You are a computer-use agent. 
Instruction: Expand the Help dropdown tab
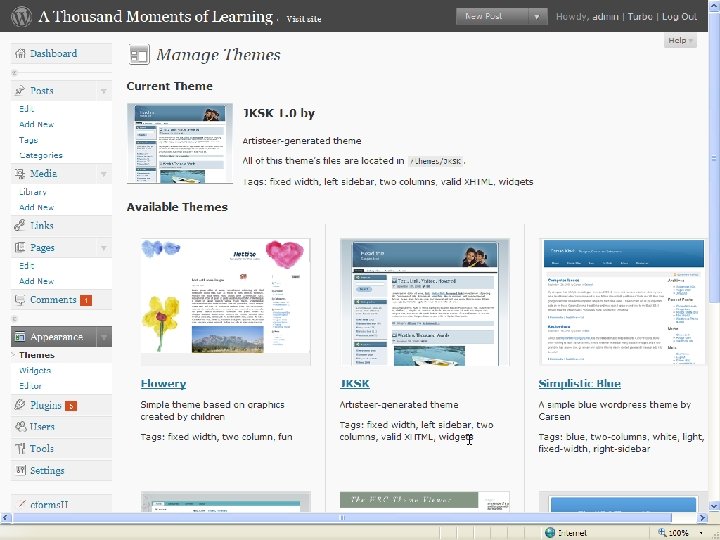tap(680, 40)
